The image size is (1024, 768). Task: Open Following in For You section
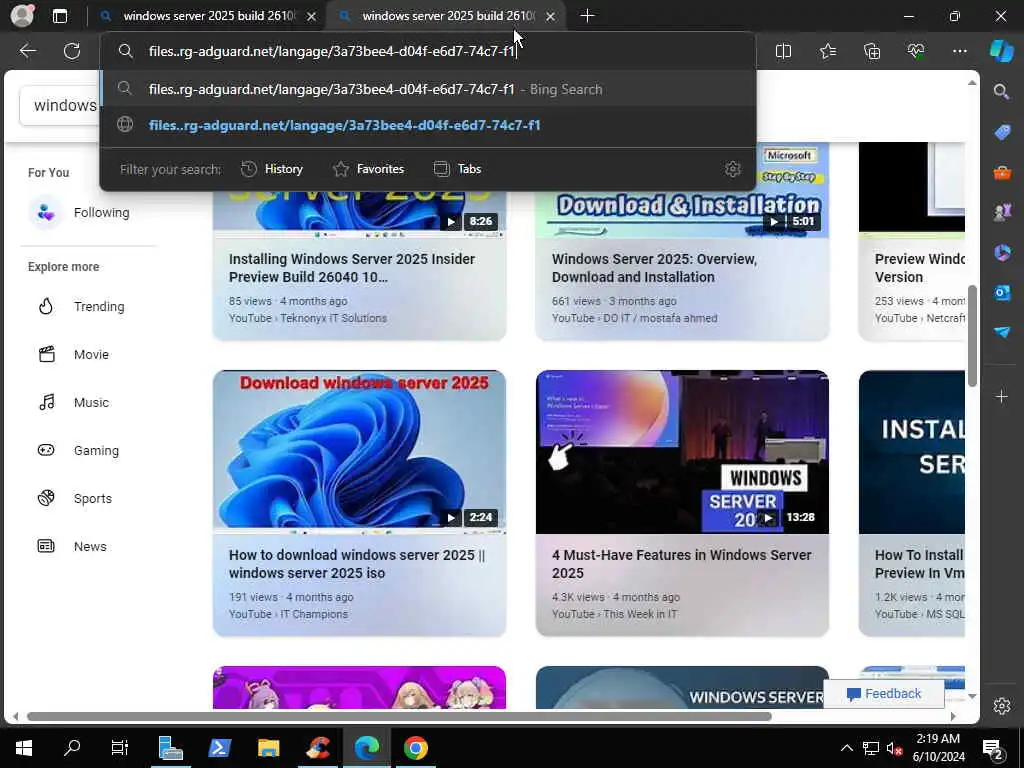(x=79, y=212)
